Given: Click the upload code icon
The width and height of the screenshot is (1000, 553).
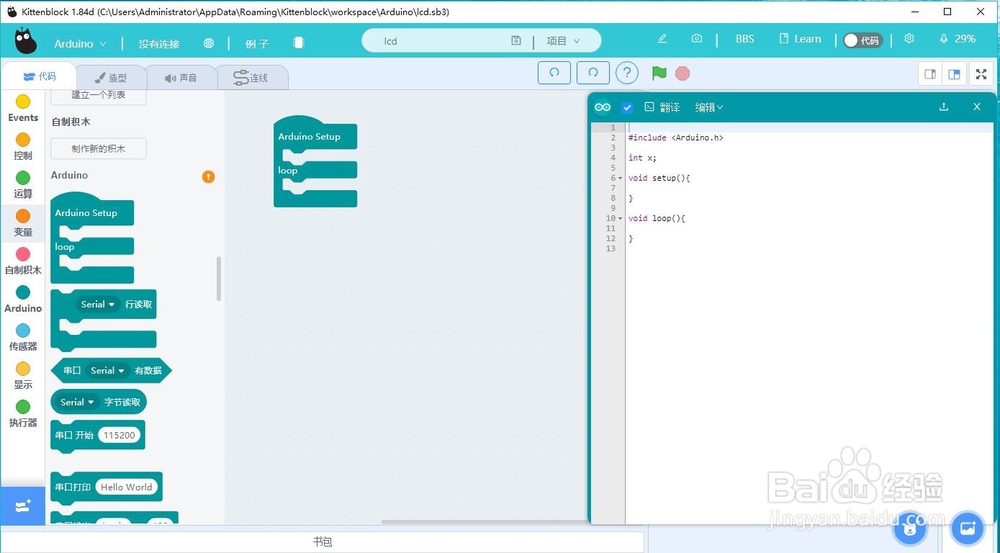Looking at the screenshot, I should click(x=944, y=107).
